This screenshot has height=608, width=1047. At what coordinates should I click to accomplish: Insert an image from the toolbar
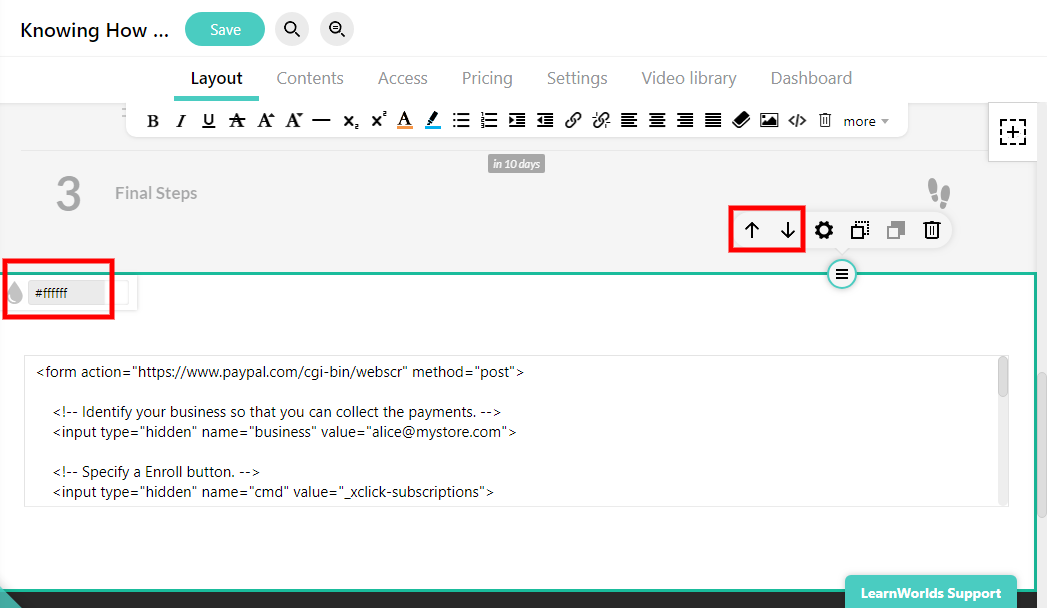pos(769,120)
